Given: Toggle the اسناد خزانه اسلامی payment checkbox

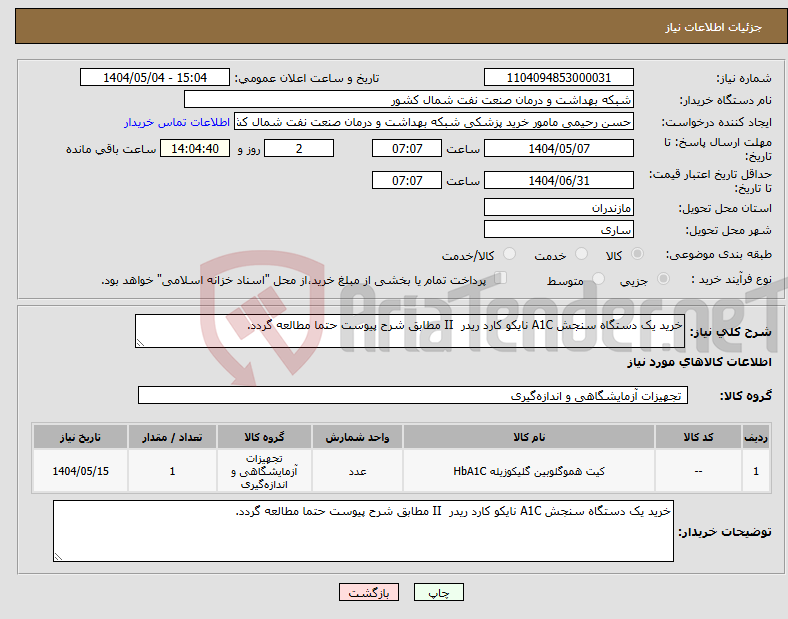Looking at the screenshot, I should pos(501,278).
